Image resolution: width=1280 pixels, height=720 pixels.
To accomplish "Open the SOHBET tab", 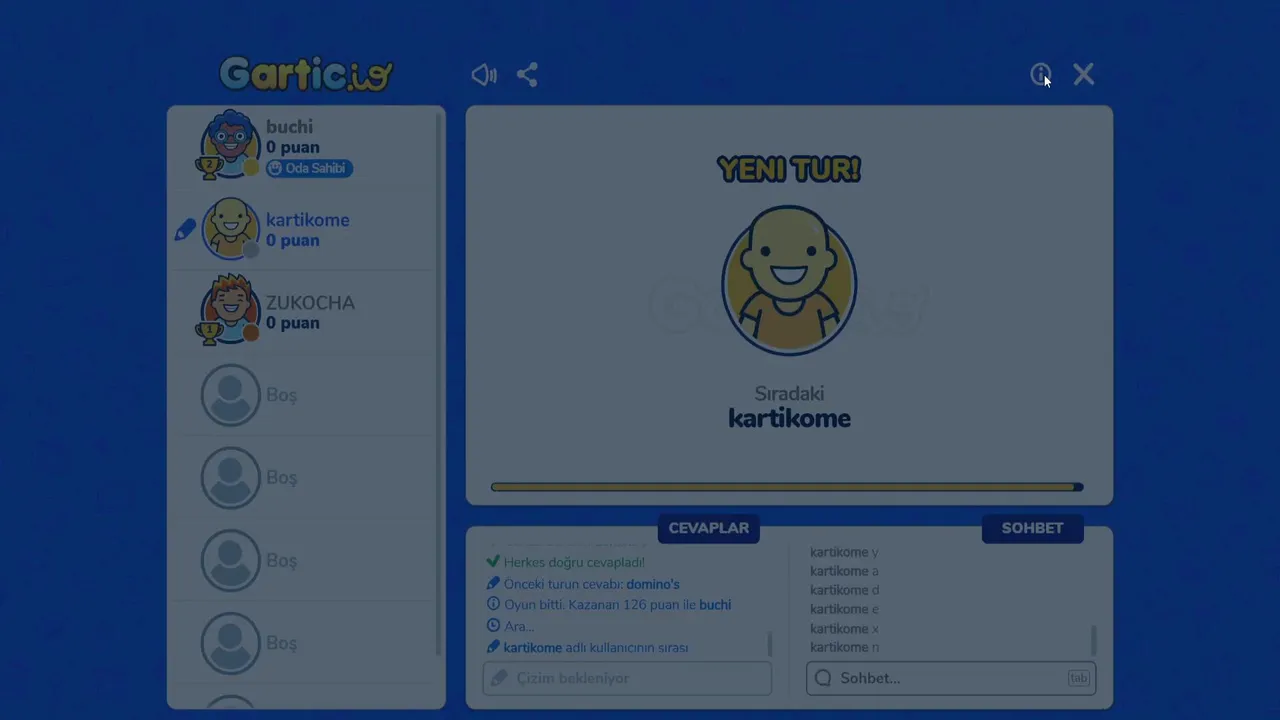I will tap(1033, 528).
